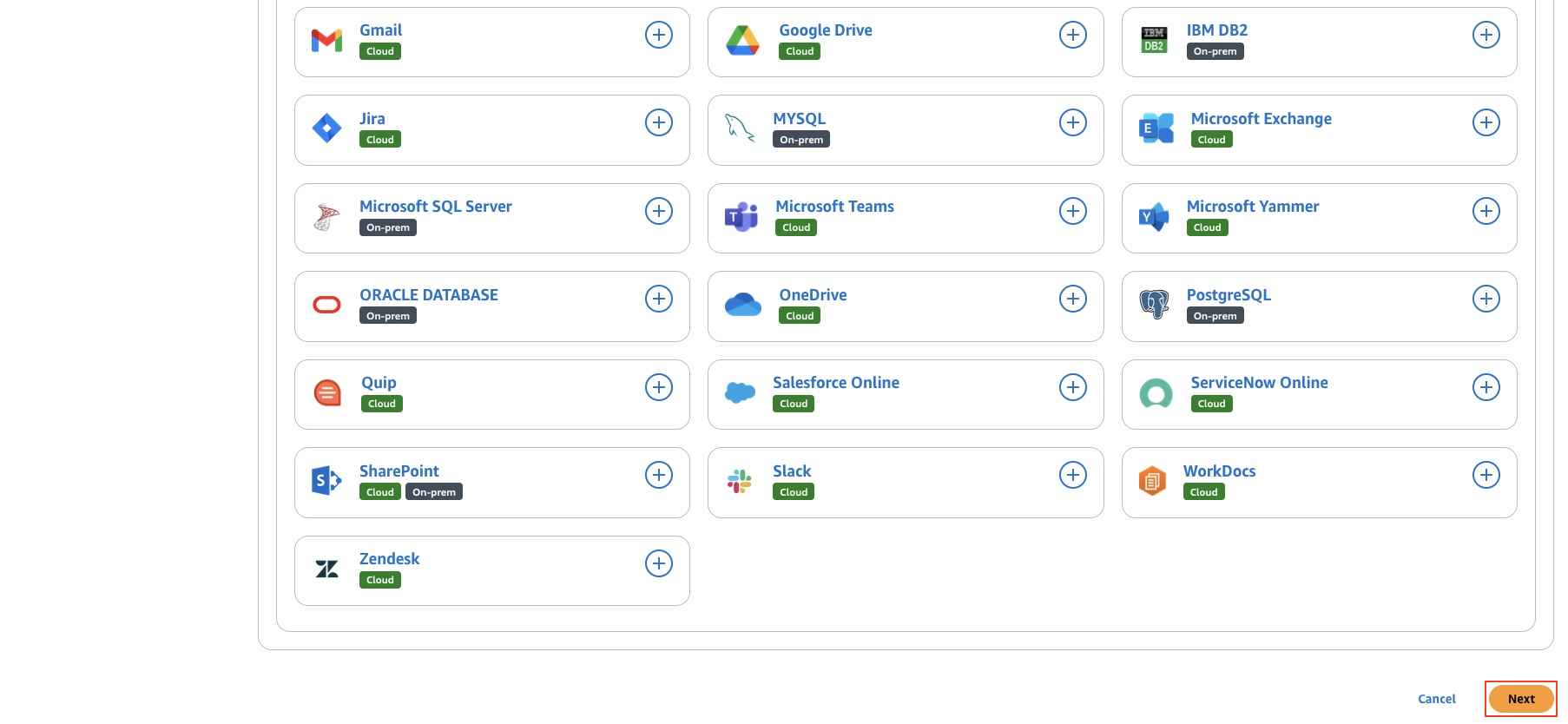
Task: Open the ServiceNow Online name link
Action: coord(1260,383)
